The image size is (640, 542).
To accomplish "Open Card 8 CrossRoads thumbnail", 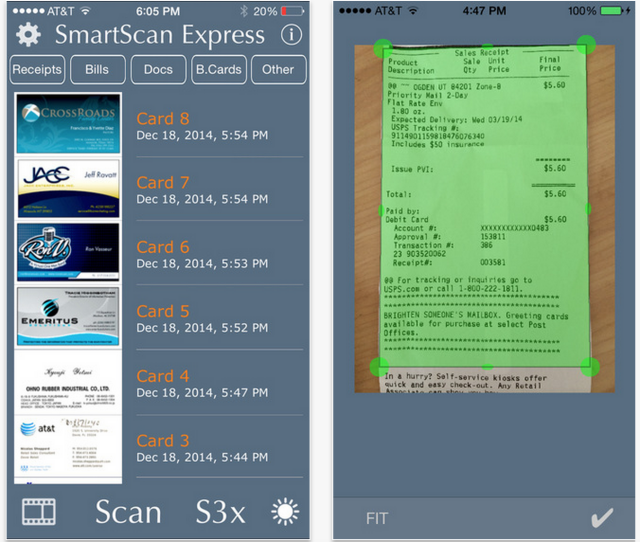I will pyautogui.click(x=68, y=124).
